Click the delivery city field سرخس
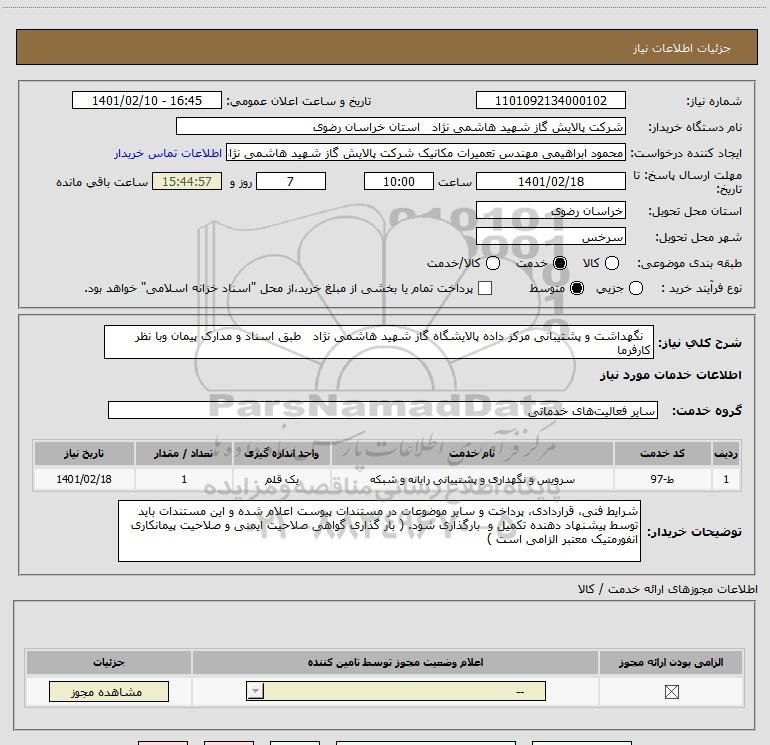 (550, 237)
